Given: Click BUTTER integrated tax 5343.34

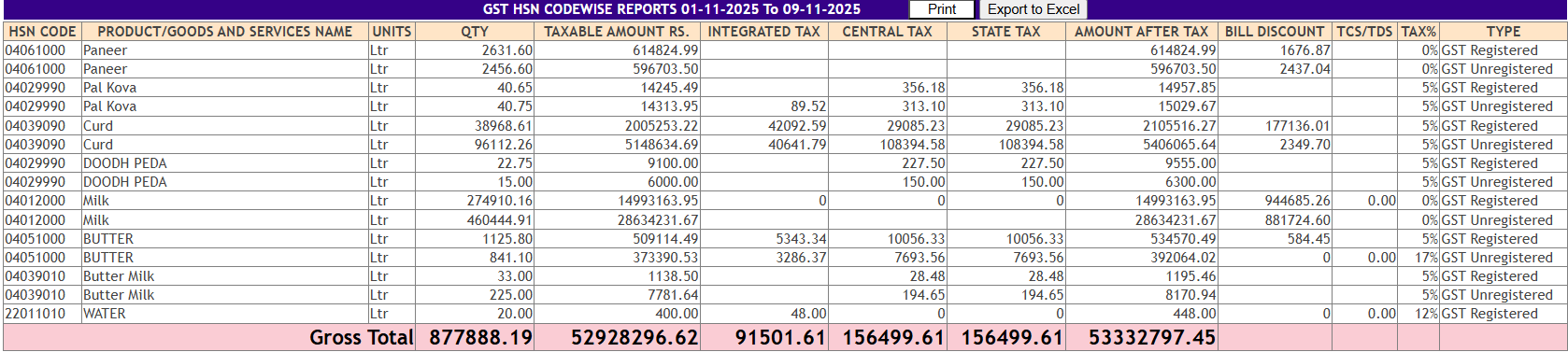Looking at the screenshot, I should point(801,239).
